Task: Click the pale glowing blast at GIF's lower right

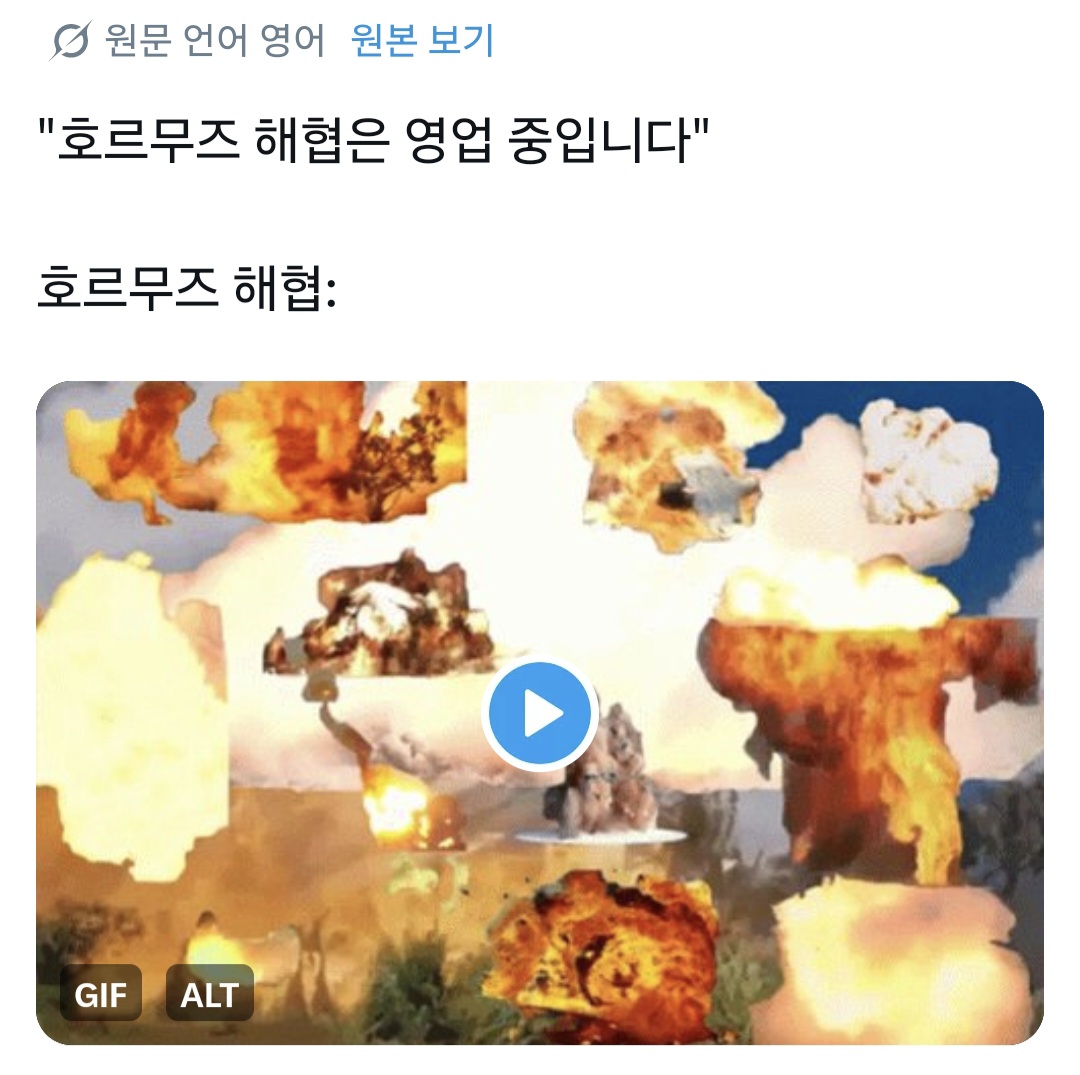Action: pyautogui.click(x=895, y=964)
